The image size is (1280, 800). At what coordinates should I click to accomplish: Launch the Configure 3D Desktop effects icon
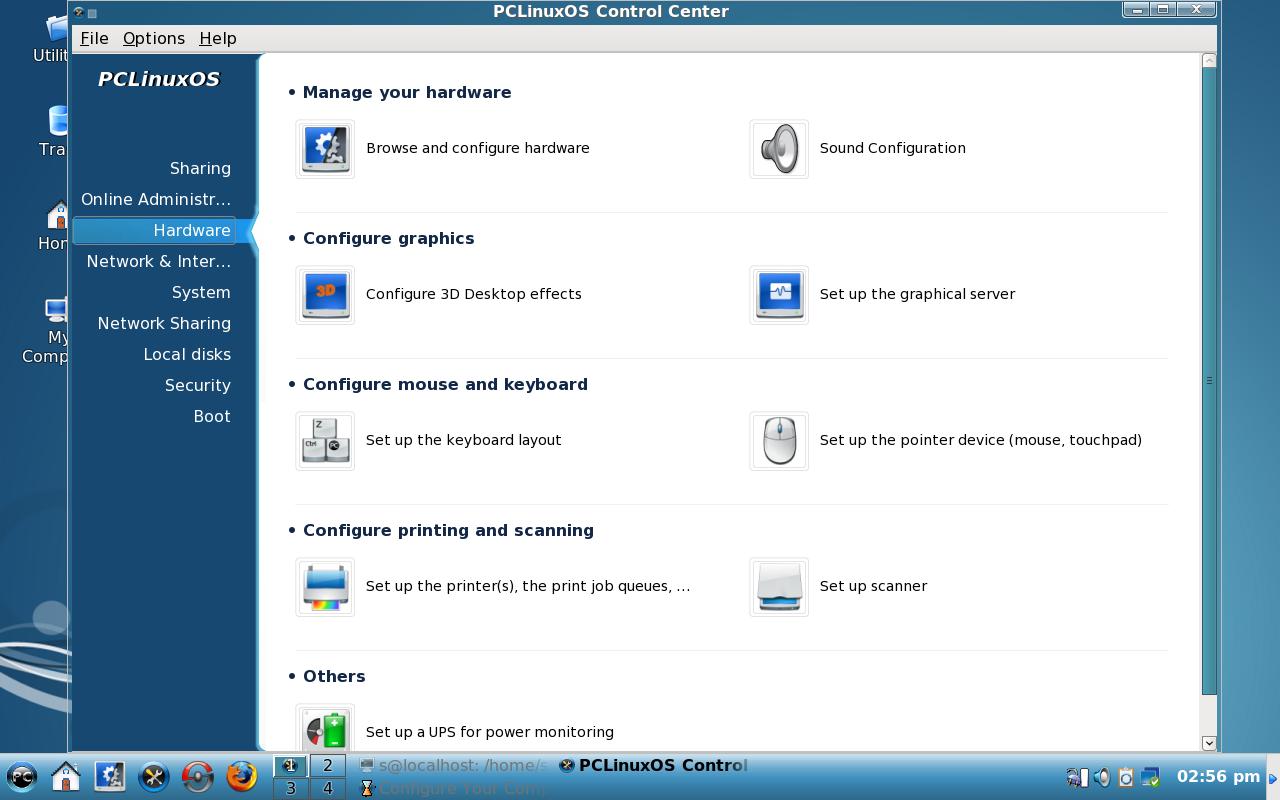tap(325, 295)
